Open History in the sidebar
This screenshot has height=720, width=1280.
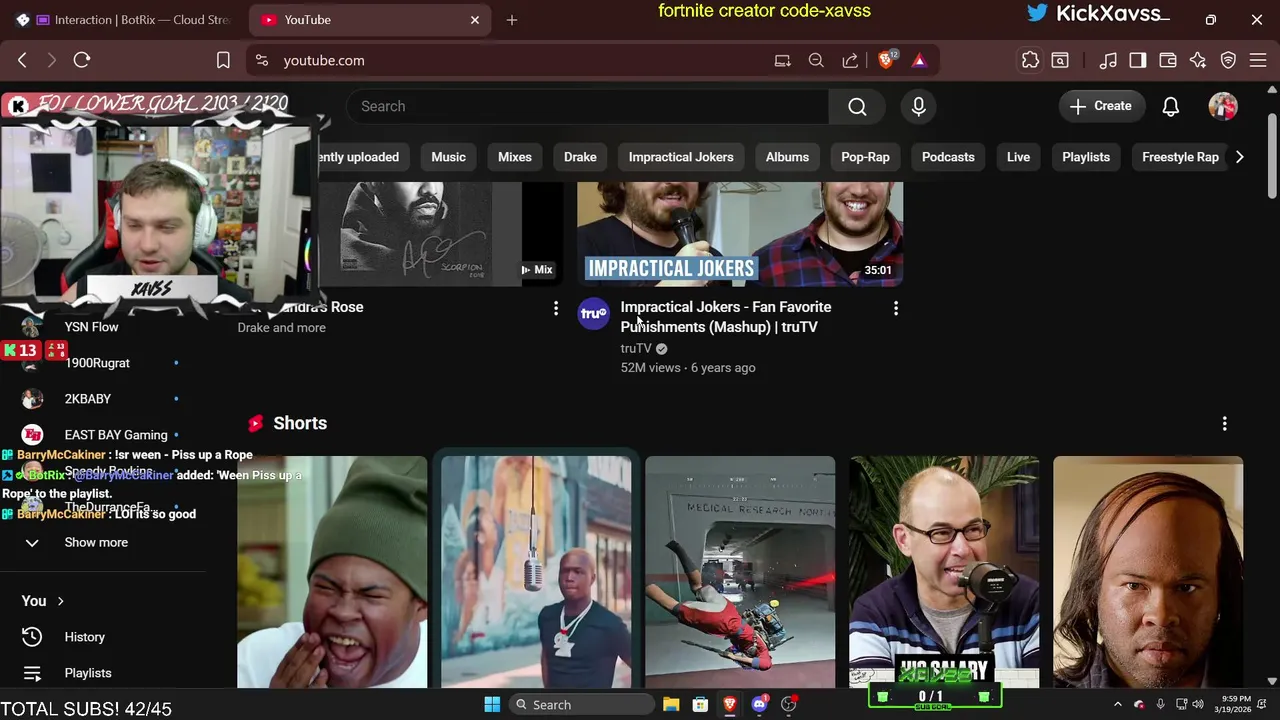84,637
